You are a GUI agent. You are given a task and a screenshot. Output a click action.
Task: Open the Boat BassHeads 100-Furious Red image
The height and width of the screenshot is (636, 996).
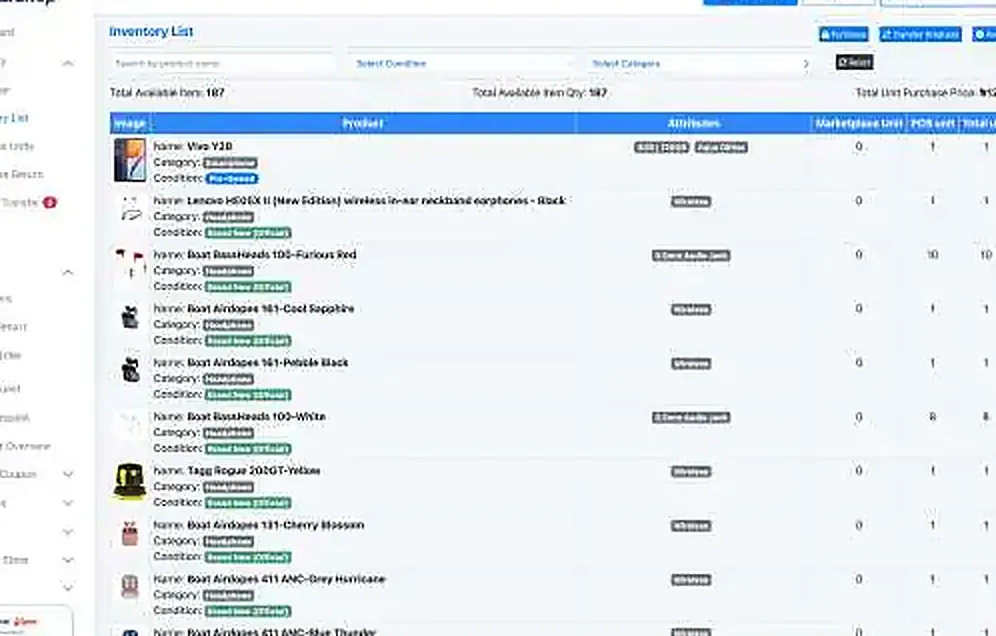(x=130, y=264)
